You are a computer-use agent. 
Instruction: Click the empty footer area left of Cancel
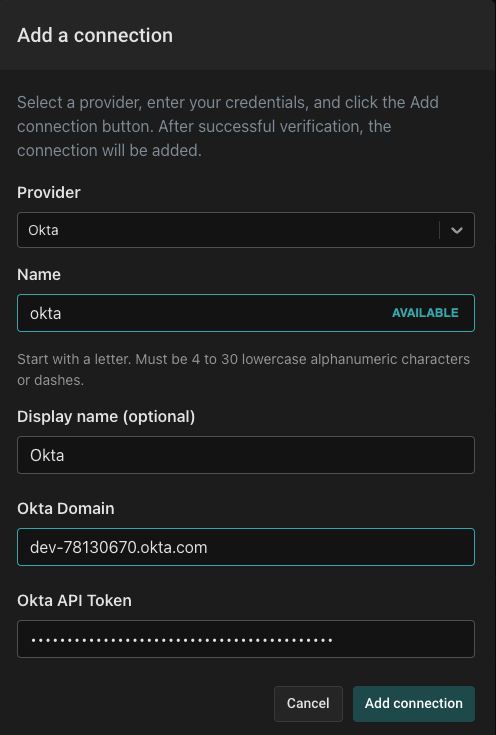[141, 704]
